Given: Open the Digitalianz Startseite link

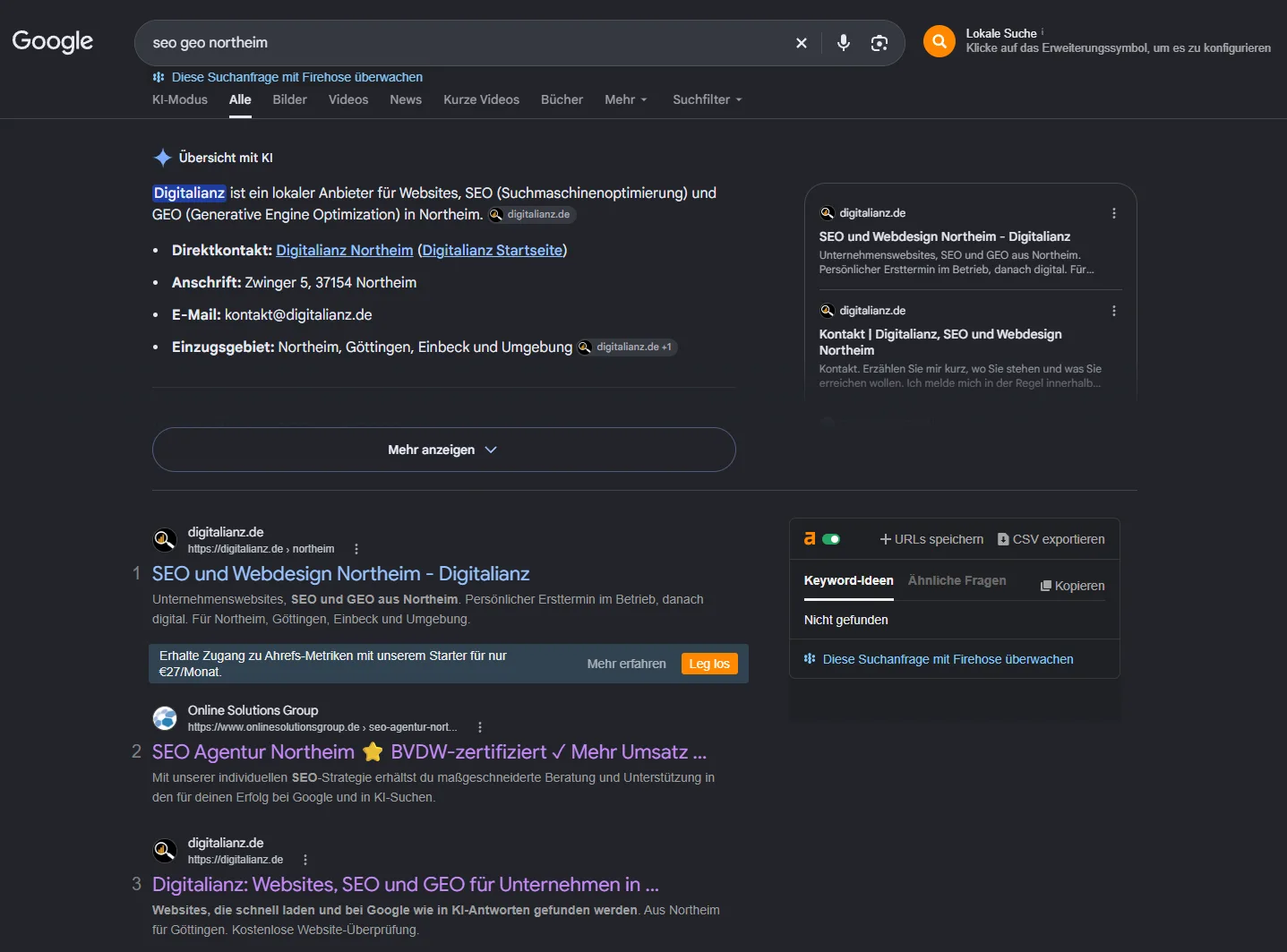Looking at the screenshot, I should click(x=493, y=251).
